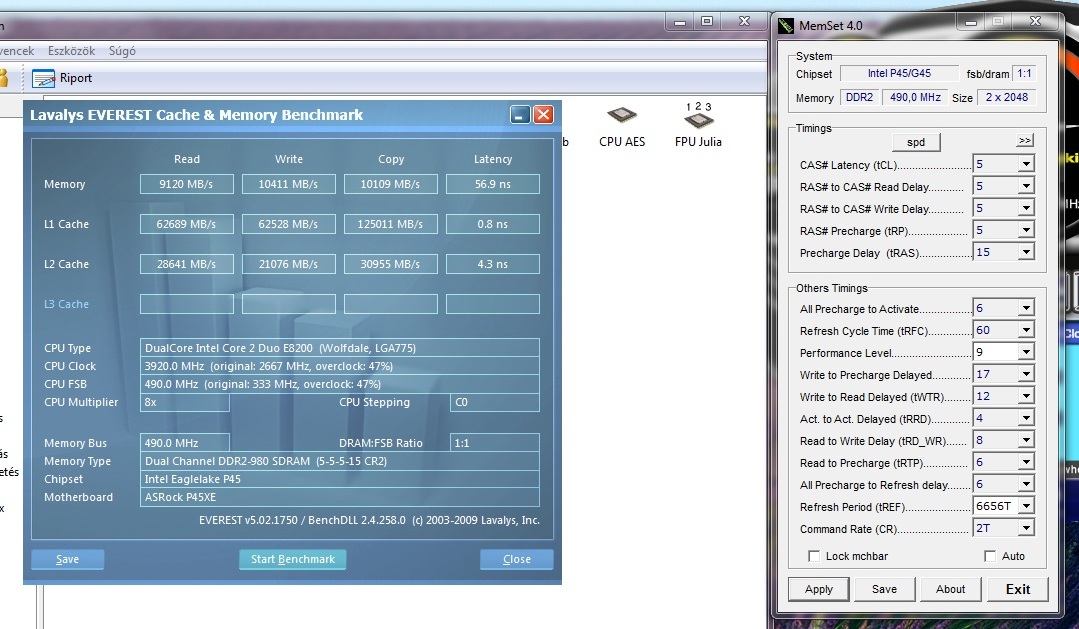
Task: Expand MemSet timings with >> button
Action: pyautogui.click(x=1025, y=140)
